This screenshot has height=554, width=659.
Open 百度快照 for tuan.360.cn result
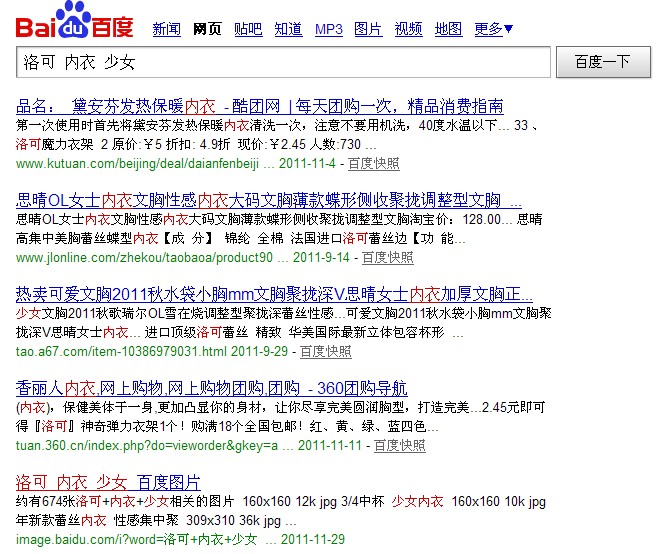pyautogui.click(x=400, y=445)
